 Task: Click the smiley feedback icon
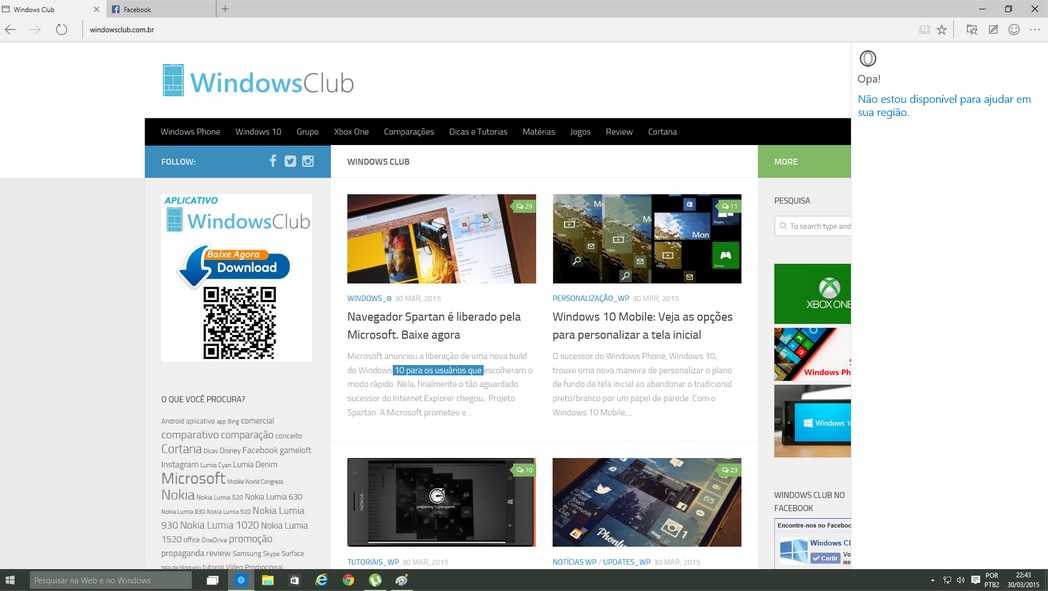pyautogui.click(x=1014, y=30)
